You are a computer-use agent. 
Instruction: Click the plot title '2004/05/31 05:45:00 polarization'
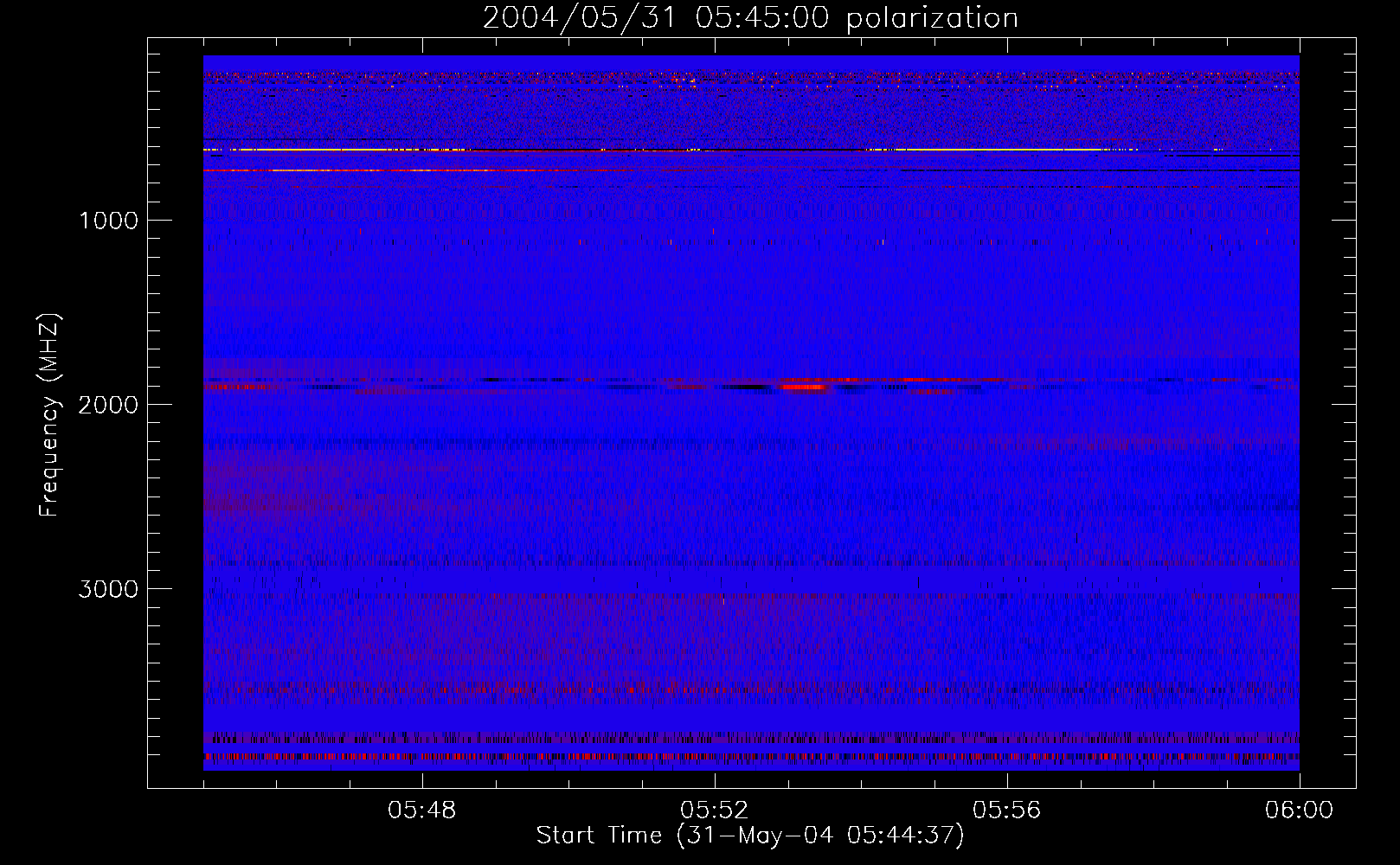click(x=750, y=17)
